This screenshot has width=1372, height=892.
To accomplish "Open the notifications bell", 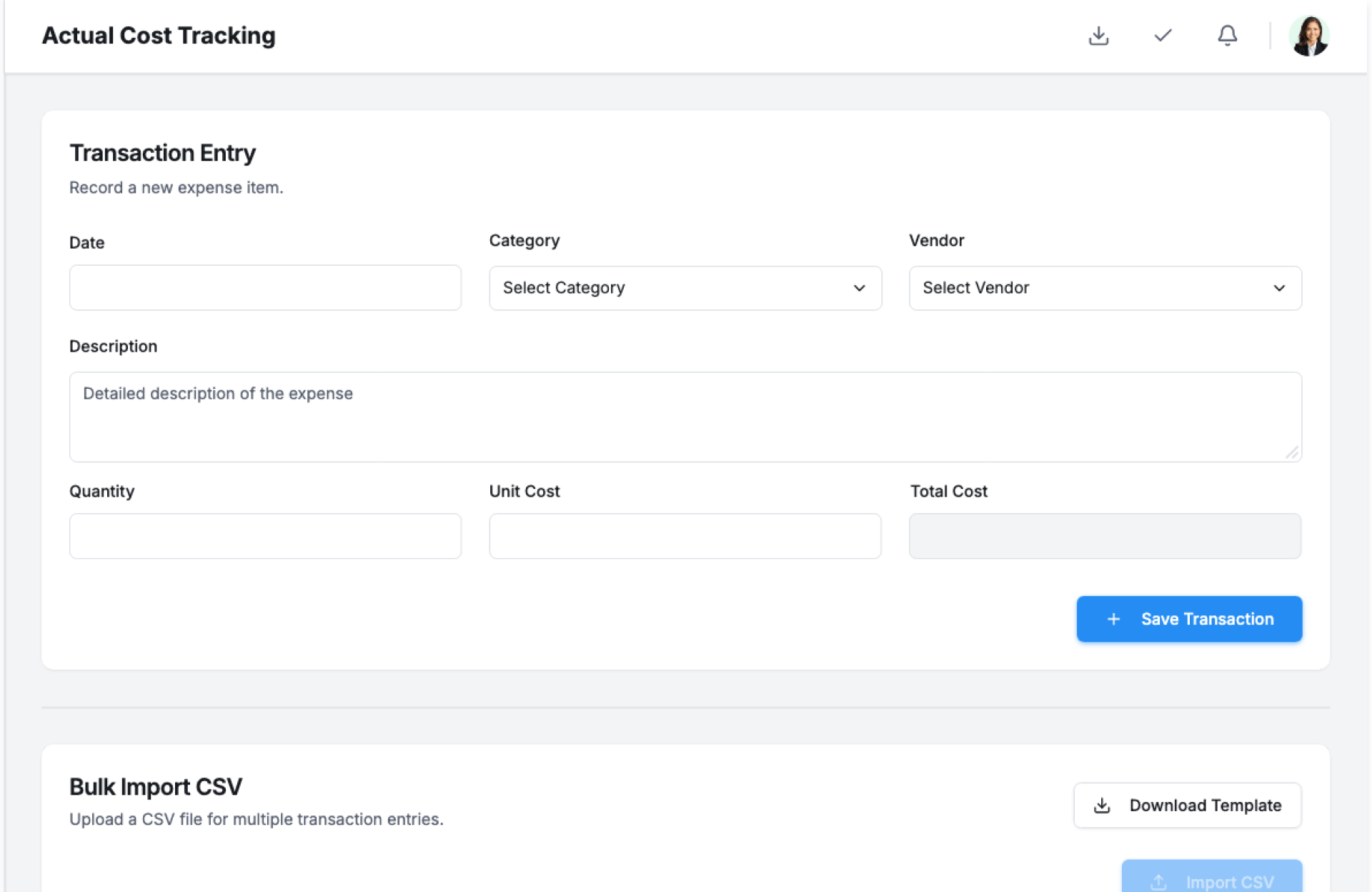I will [x=1227, y=36].
